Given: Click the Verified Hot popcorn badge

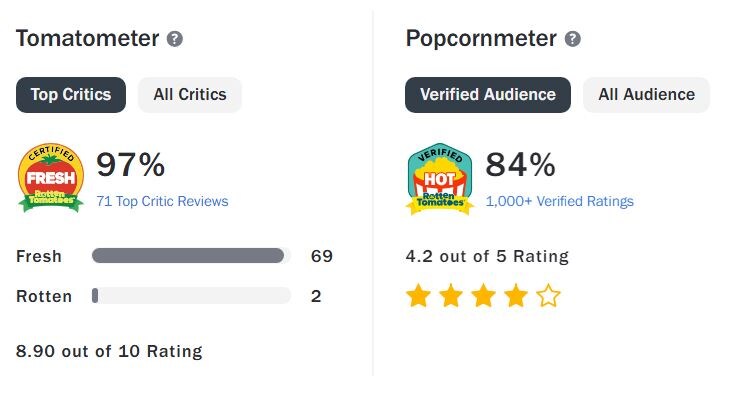Looking at the screenshot, I should [x=439, y=177].
